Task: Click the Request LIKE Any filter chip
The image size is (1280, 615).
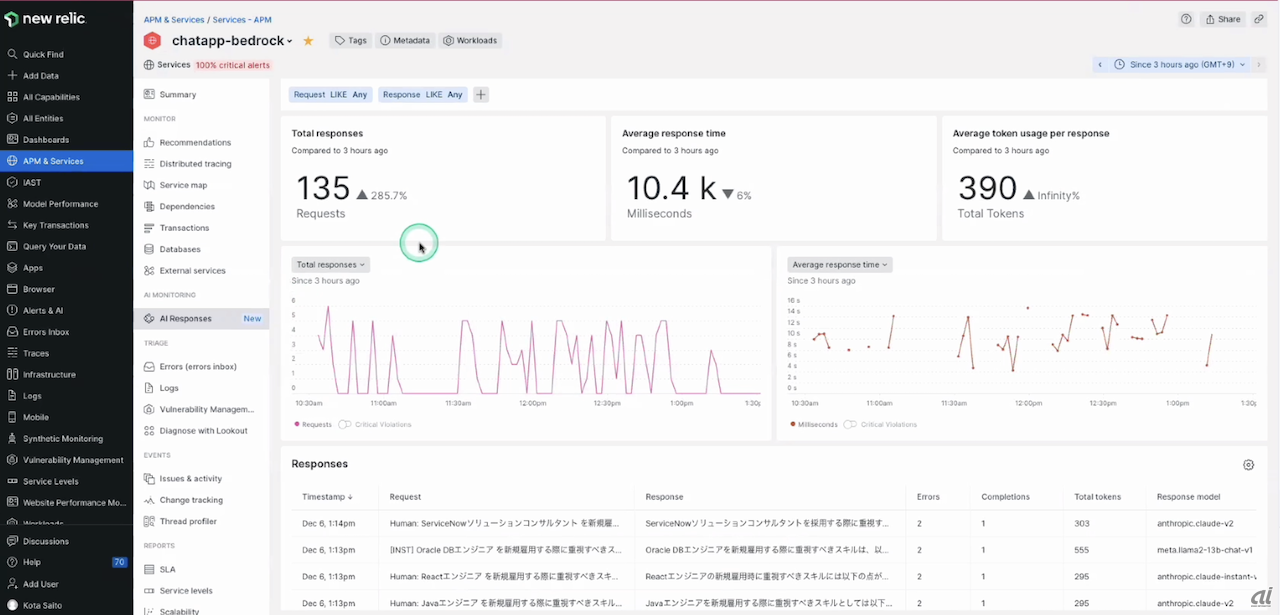Action: tap(330, 95)
